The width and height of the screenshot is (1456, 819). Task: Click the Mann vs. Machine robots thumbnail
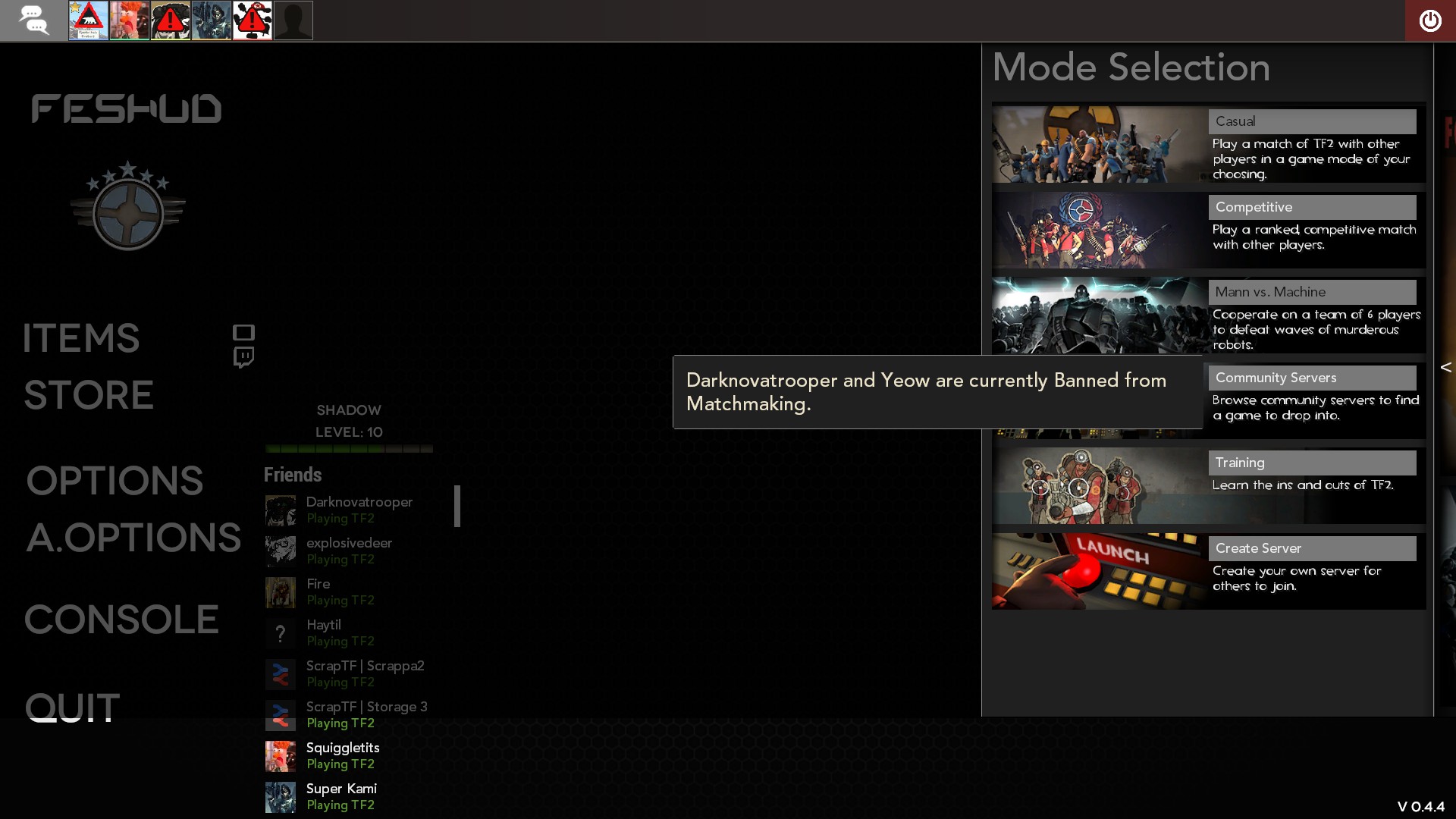click(1100, 315)
